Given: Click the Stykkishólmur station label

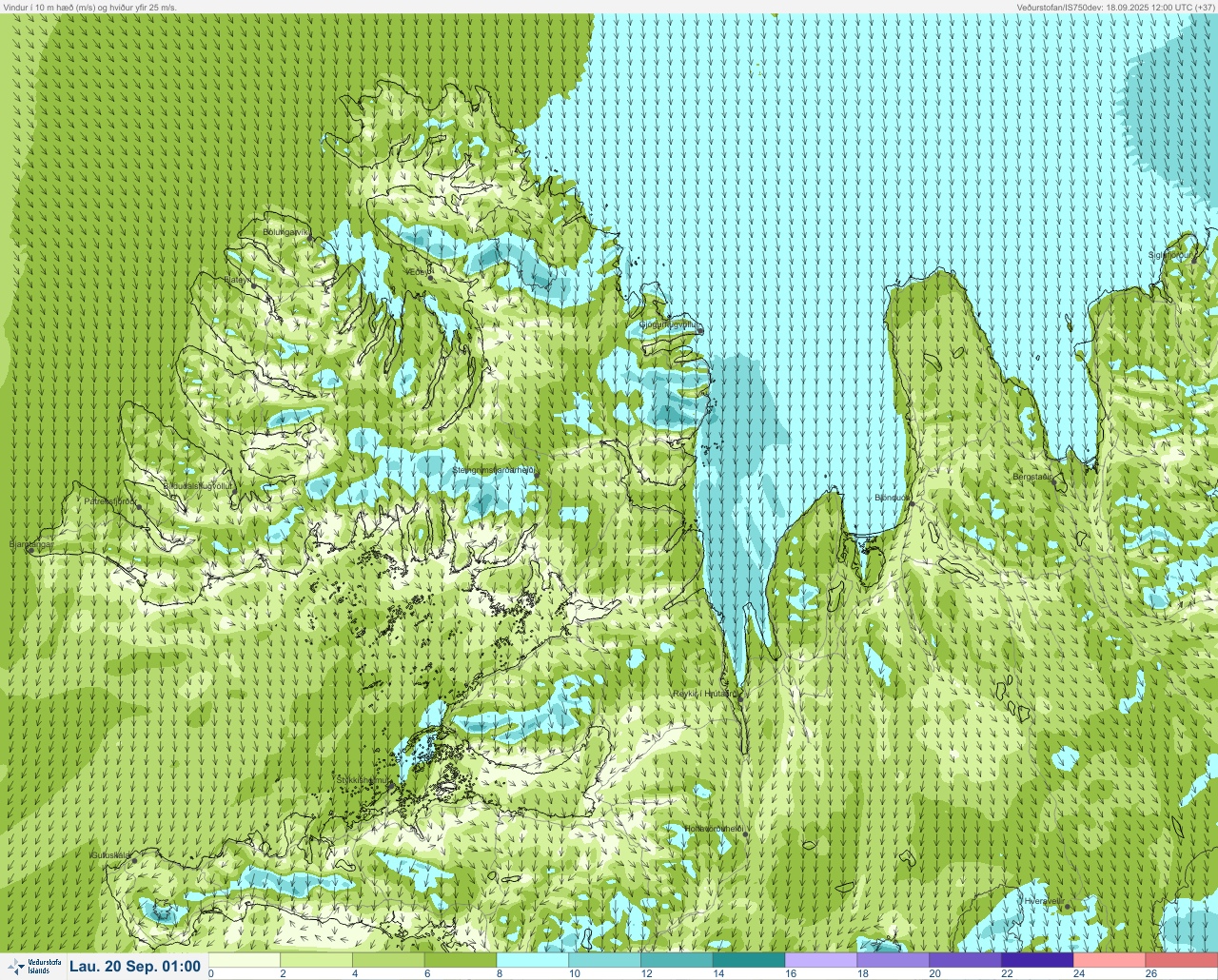Looking at the screenshot, I should click(x=363, y=779).
